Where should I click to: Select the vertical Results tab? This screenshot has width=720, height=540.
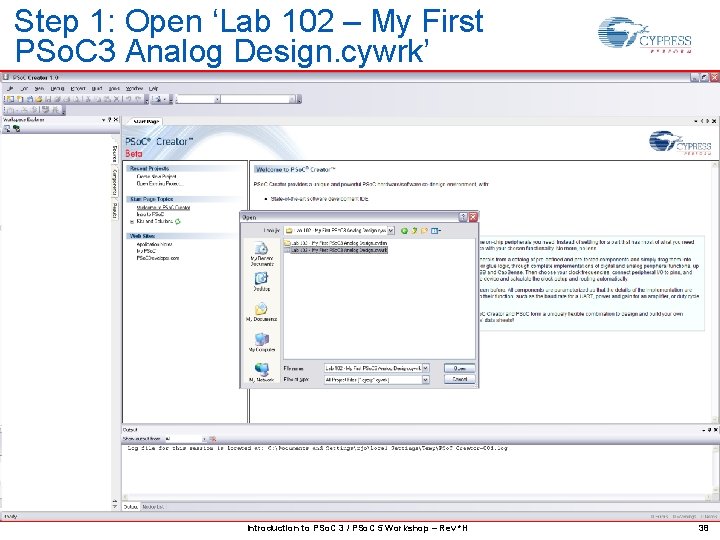pos(115,211)
